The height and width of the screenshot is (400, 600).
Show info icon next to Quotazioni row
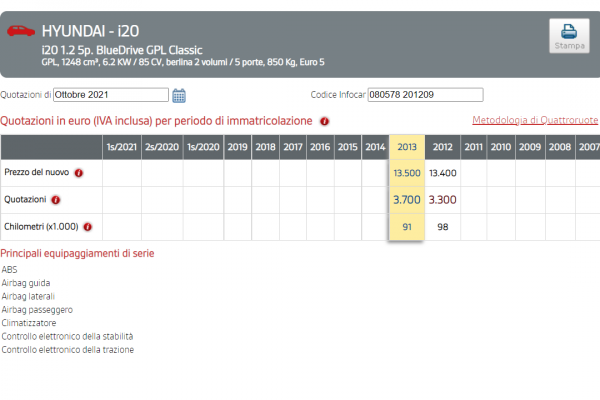pos(55,200)
